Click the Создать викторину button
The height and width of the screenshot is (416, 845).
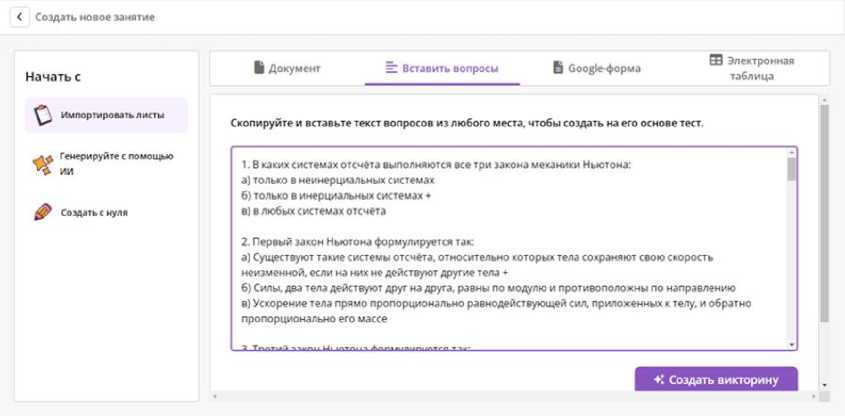pos(716,379)
